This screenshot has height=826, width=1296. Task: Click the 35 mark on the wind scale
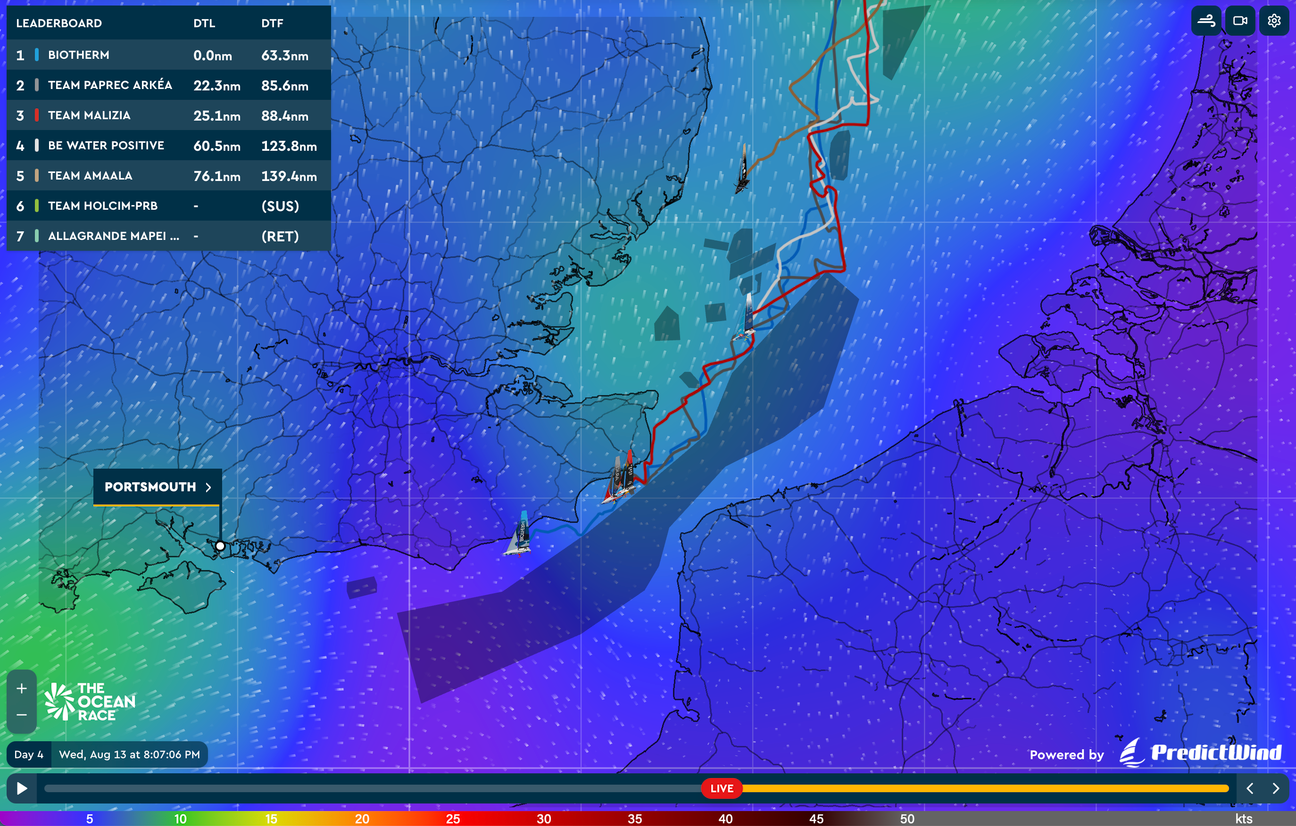(635, 819)
